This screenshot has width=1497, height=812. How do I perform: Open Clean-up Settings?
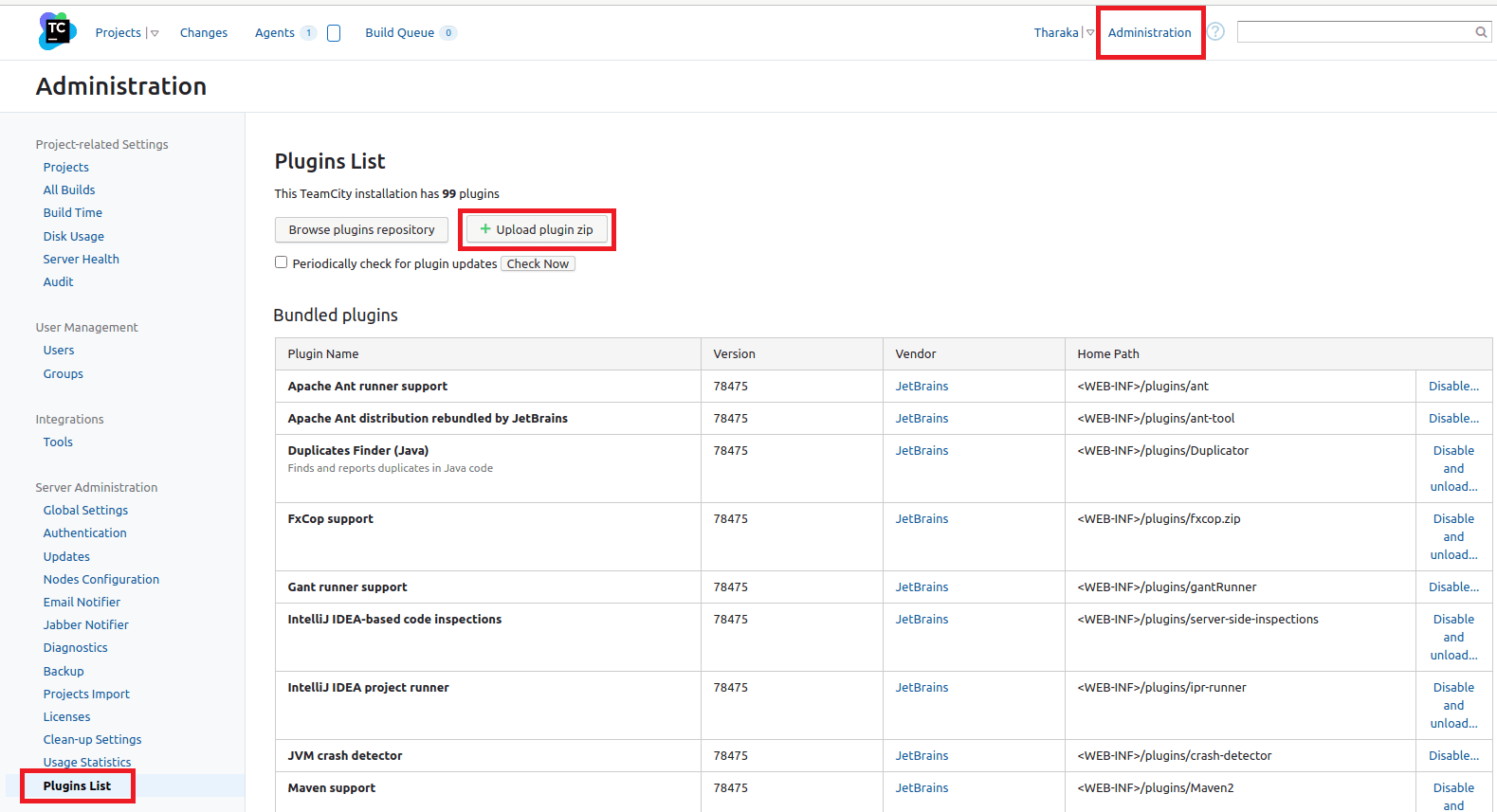(x=92, y=739)
